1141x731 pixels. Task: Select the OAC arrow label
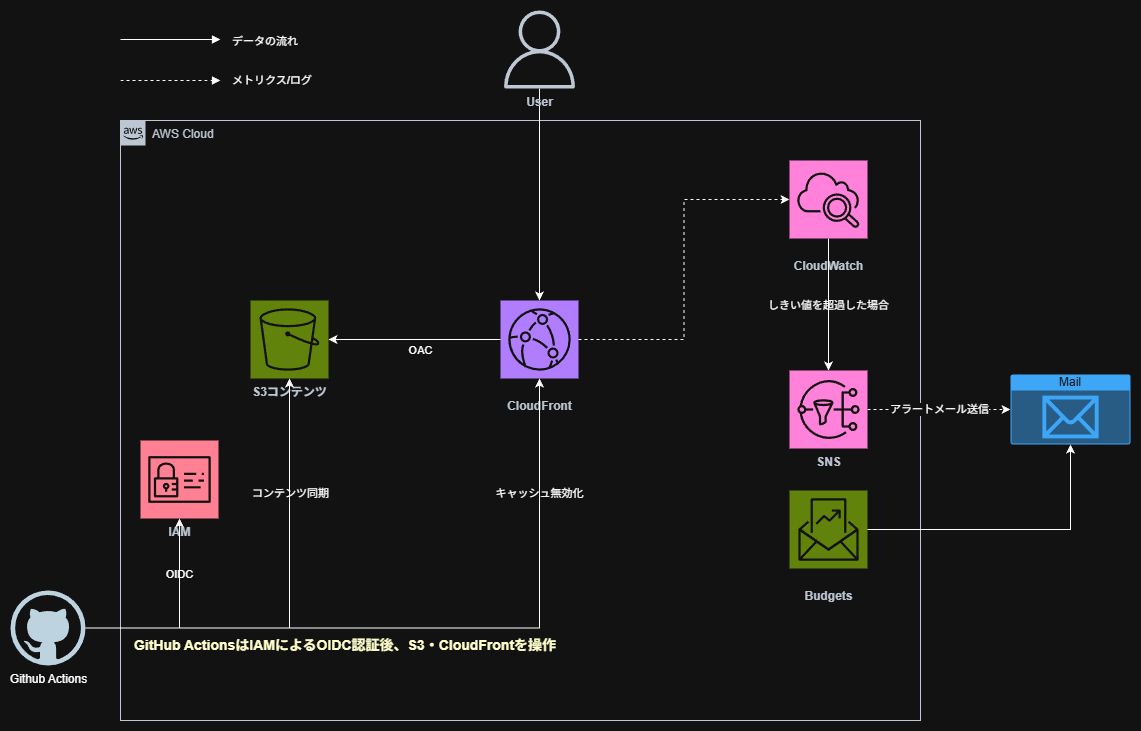tap(420, 350)
